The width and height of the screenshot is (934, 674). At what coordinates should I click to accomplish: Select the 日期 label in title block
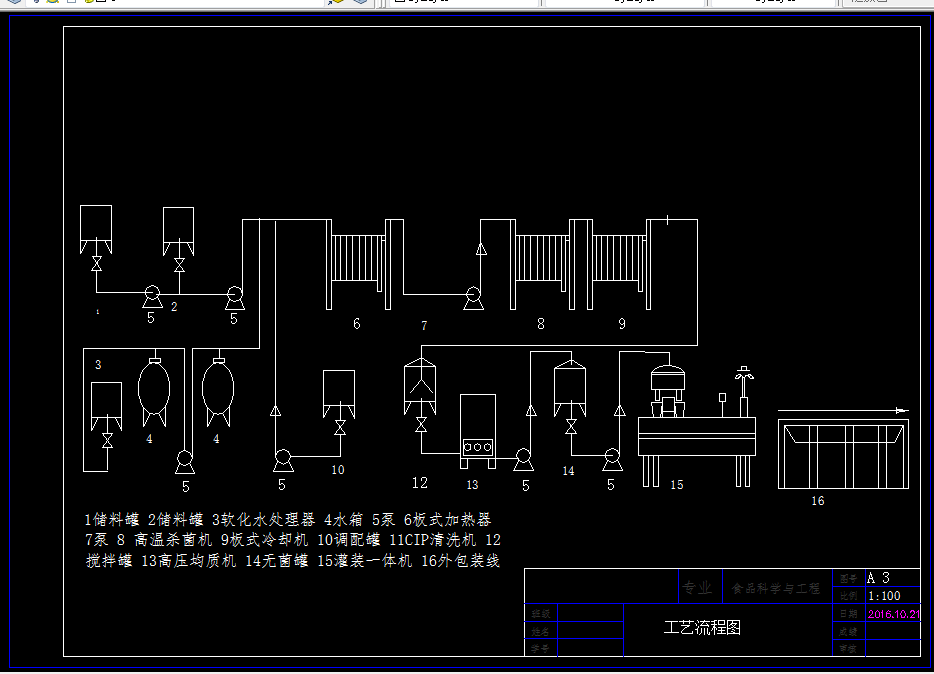coord(848,614)
